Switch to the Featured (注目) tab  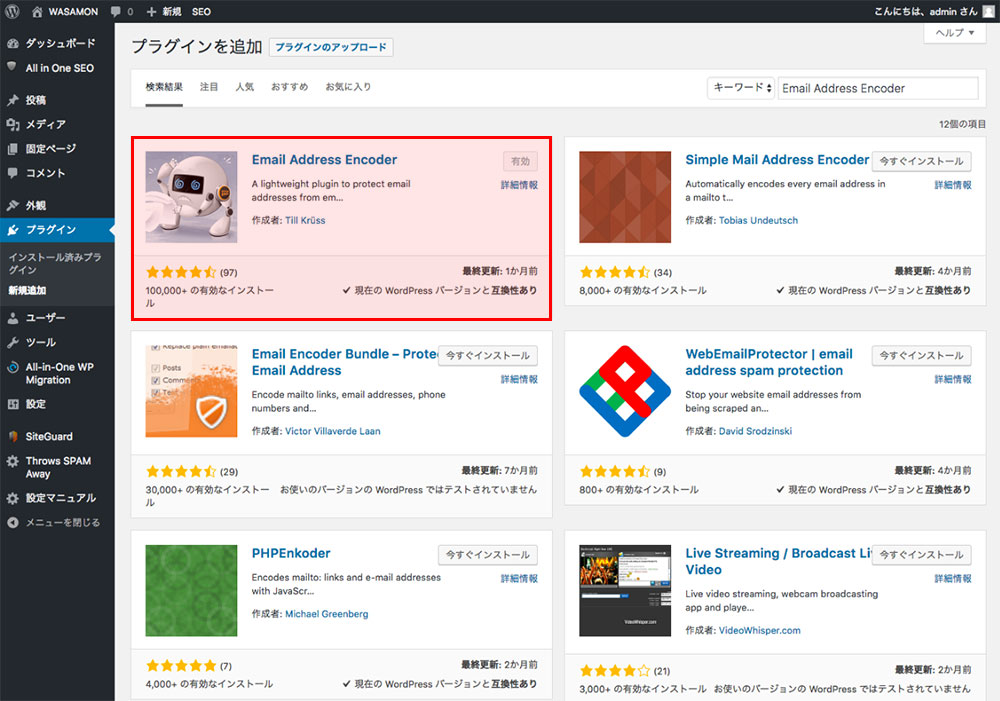(x=209, y=87)
